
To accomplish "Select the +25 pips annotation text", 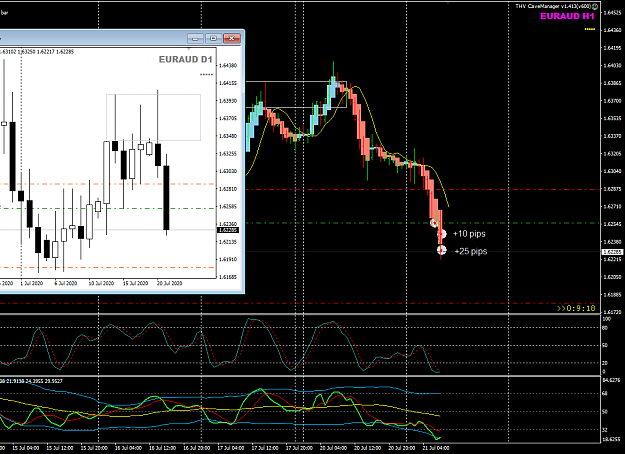I will tap(471, 251).
